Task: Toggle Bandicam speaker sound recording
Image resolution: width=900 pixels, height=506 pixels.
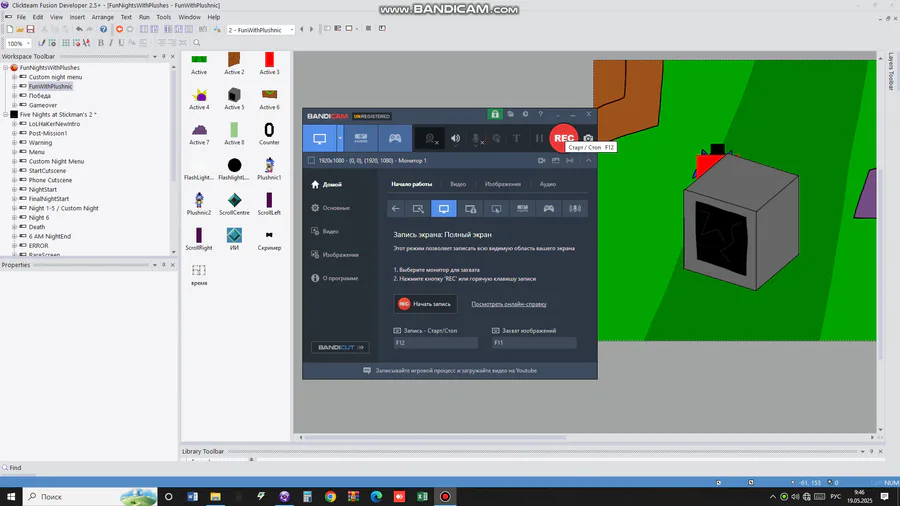Action: [x=455, y=138]
